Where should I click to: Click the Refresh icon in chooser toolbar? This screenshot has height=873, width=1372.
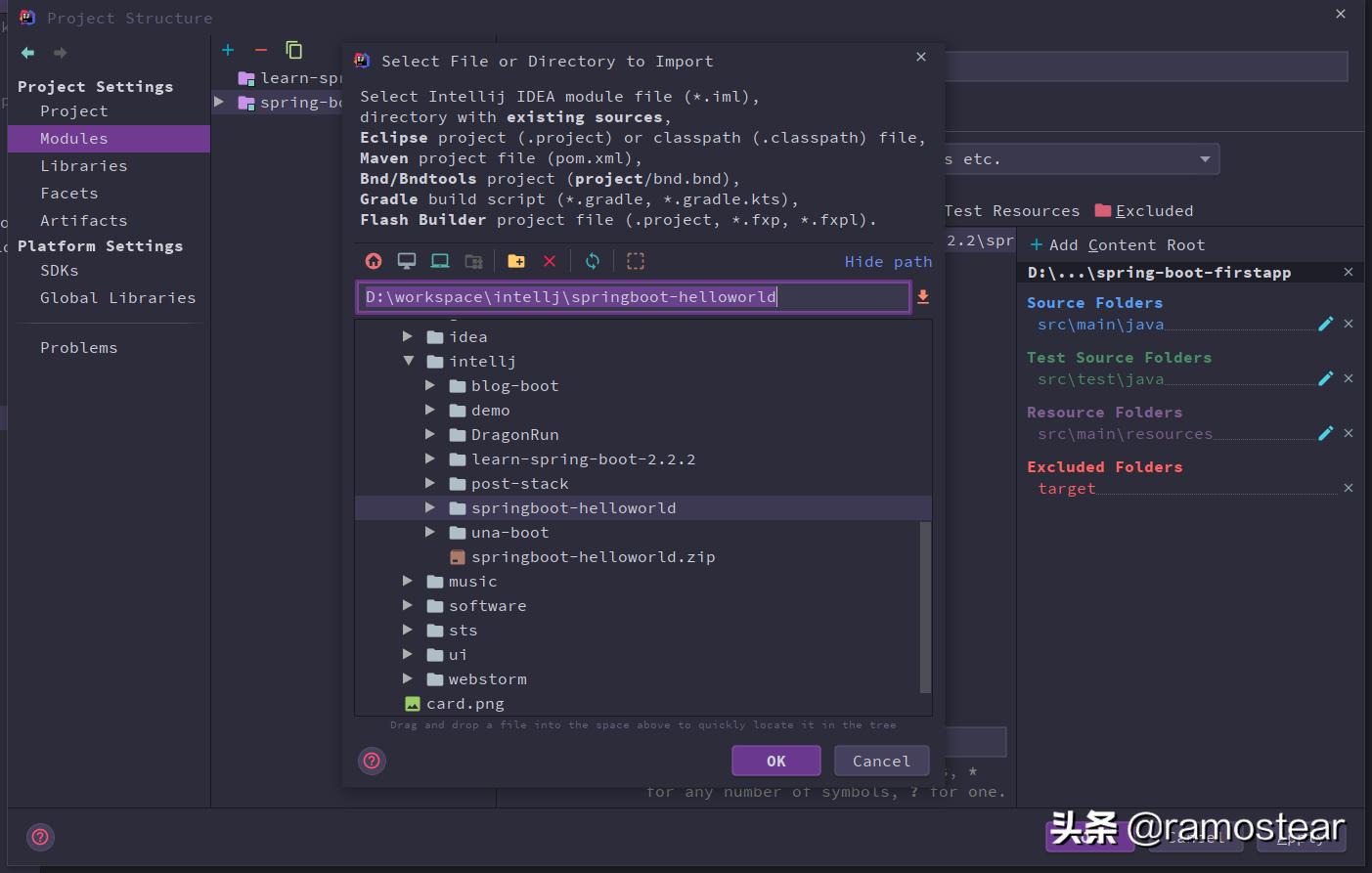click(593, 261)
